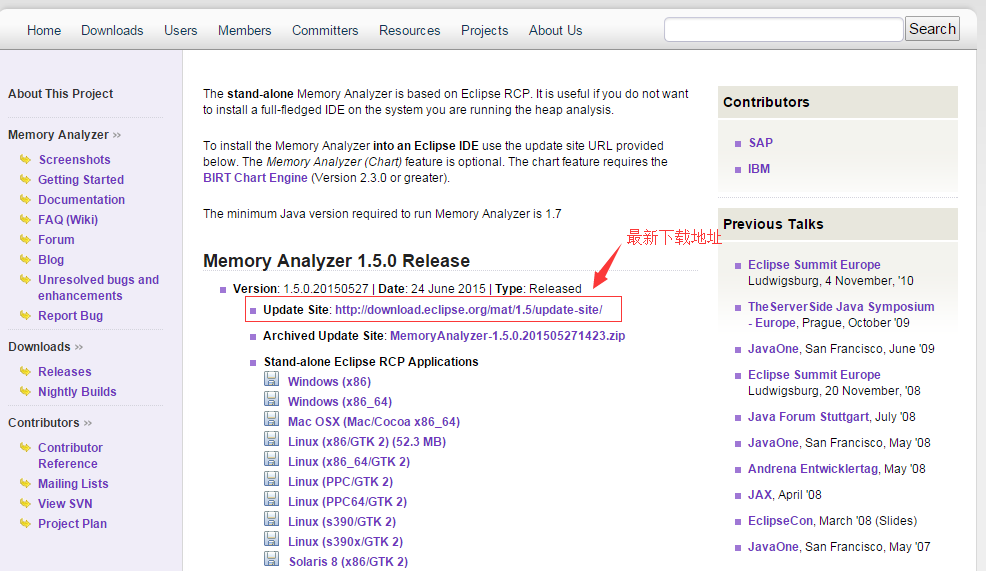Click the disk icon beside Mac OSX download

click(x=272, y=419)
